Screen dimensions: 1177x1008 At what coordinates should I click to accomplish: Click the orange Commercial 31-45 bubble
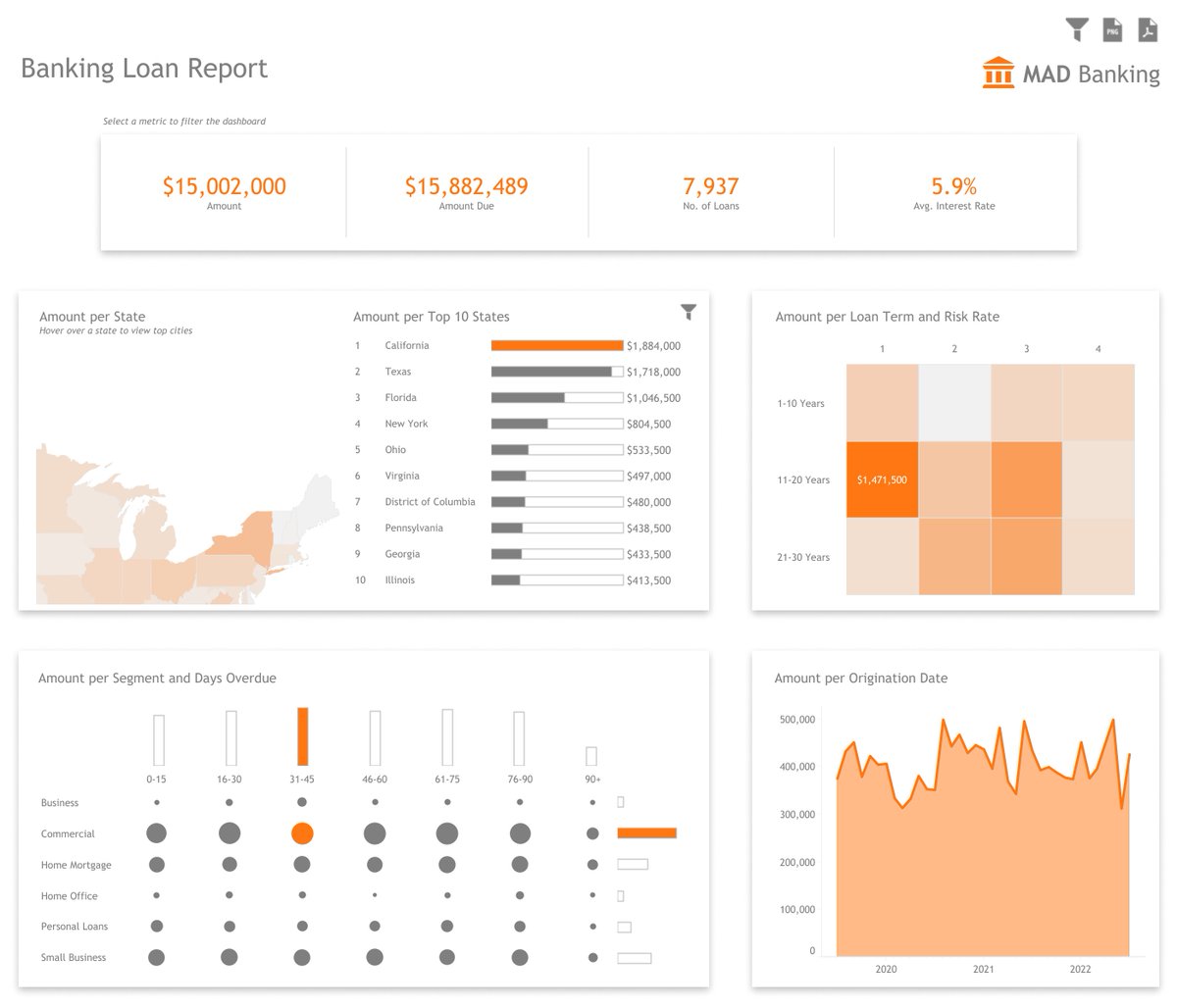(x=302, y=833)
